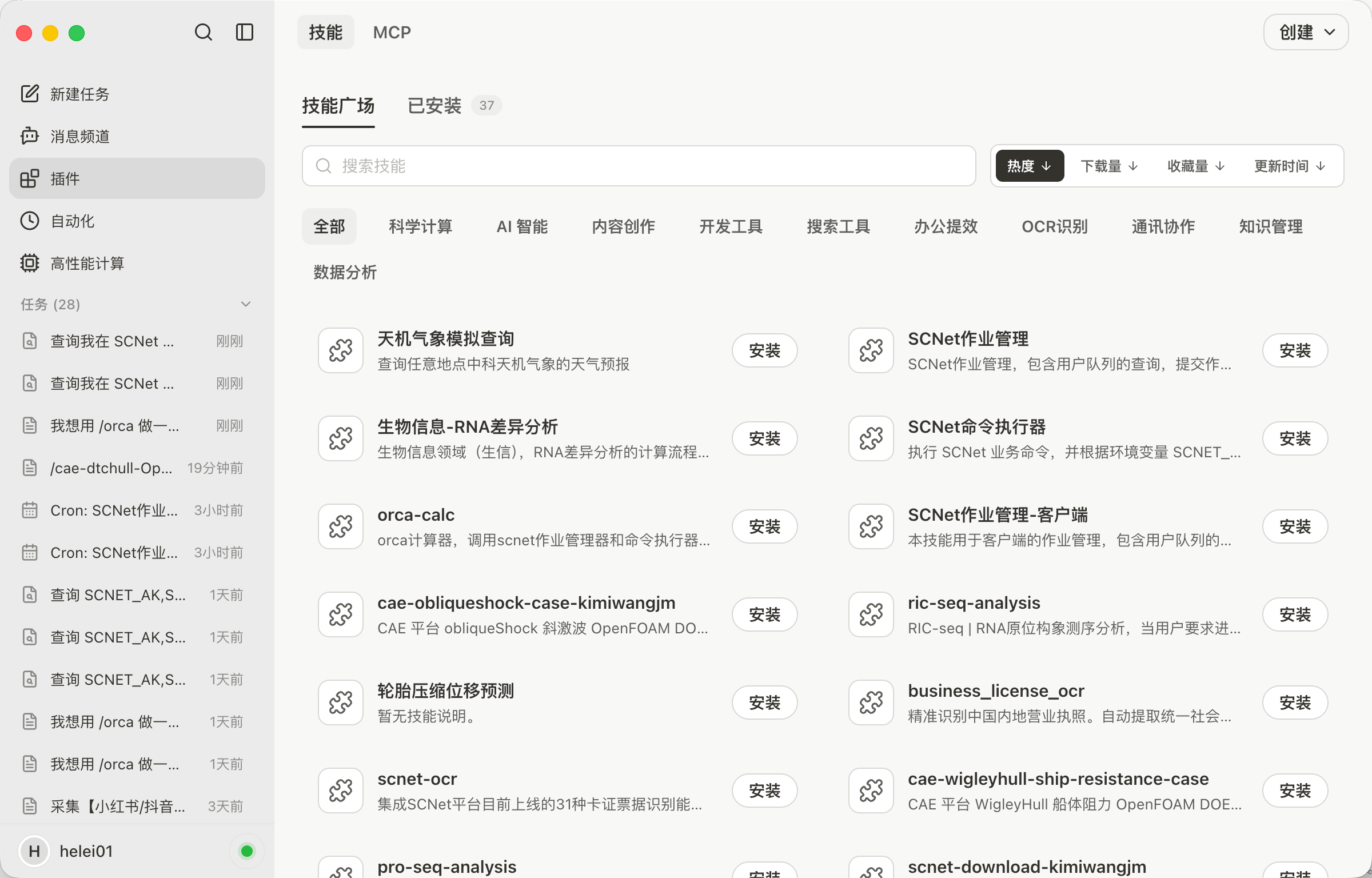
Task: Install the ric-seq-analysis skill
Action: pos(1295,614)
